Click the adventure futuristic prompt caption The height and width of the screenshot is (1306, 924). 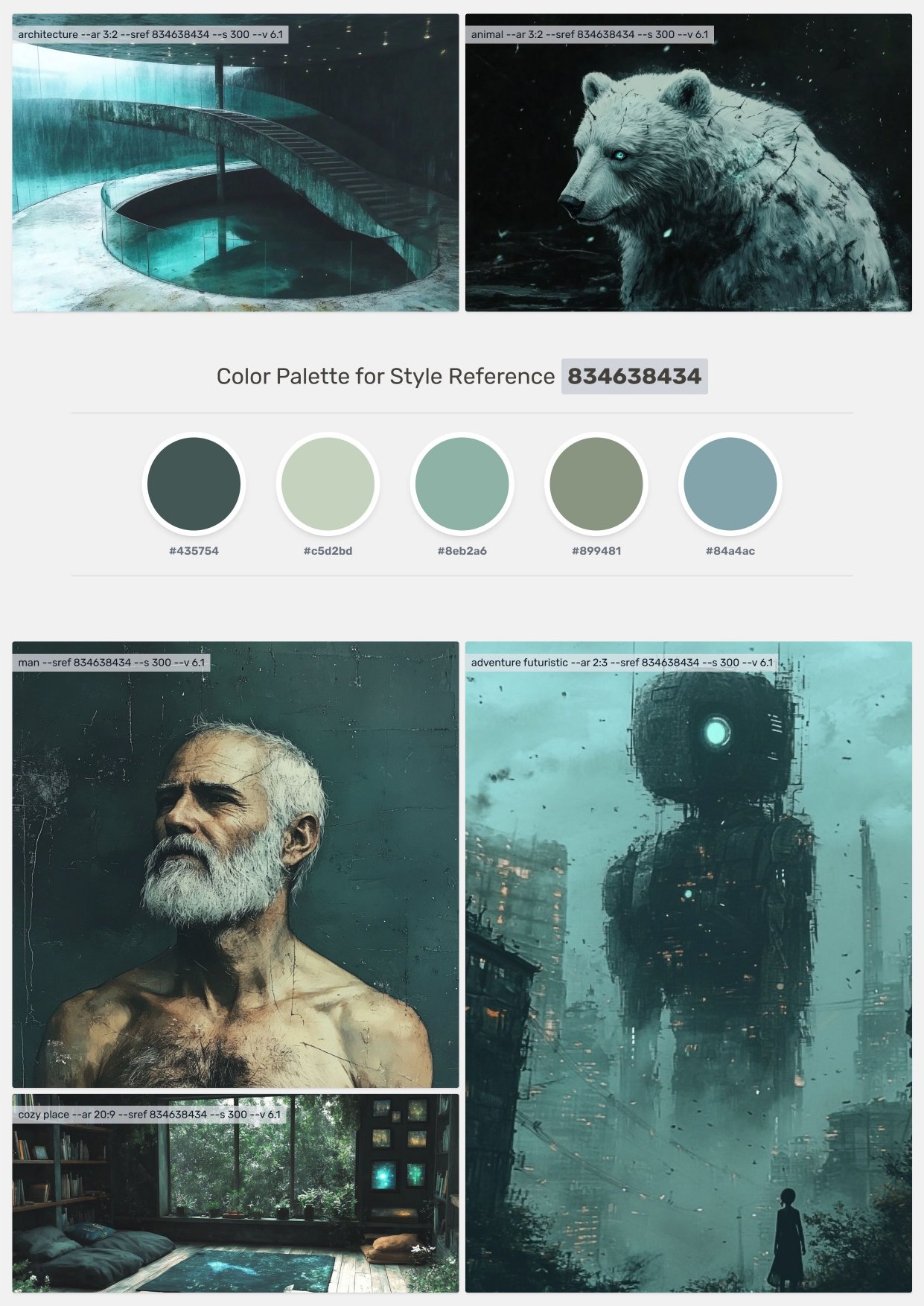pyautogui.click(x=622, y=662)
